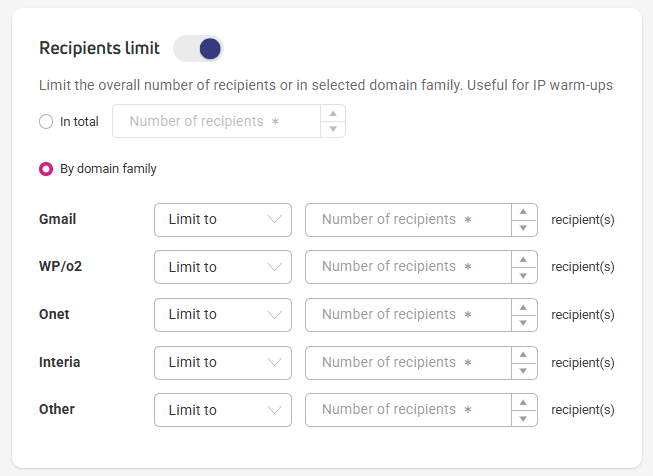Select the By domain family radio option
This screenshot has width=653, height=476.
46,169
